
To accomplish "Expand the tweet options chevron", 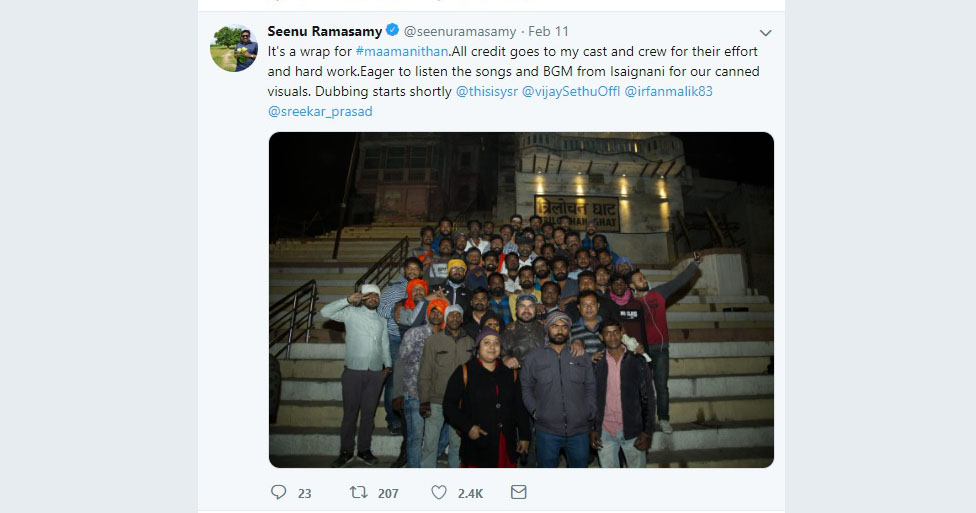I will tap(766, 32).
